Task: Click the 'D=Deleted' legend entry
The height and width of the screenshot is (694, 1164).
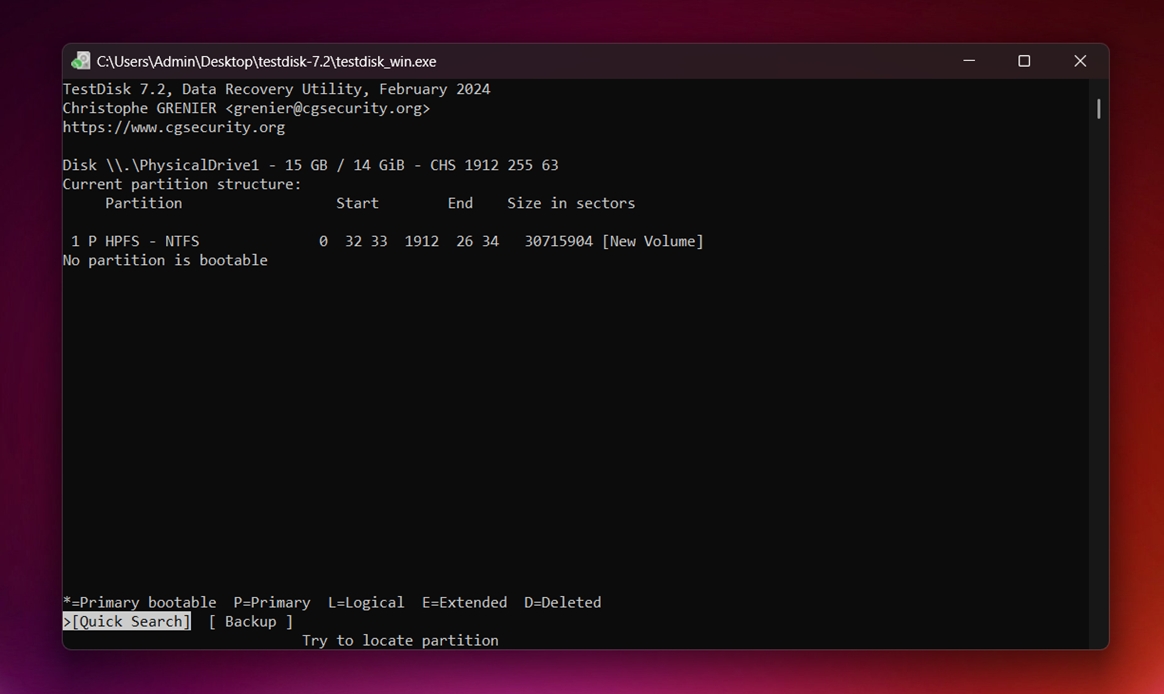Action: (x=562, y=602)
